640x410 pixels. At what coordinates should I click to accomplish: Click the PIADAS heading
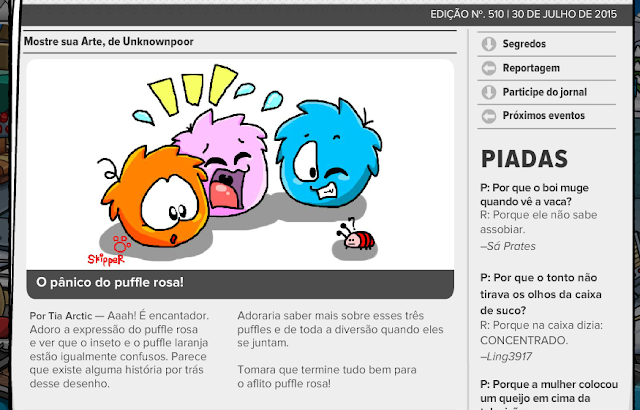tap(524, 159)
